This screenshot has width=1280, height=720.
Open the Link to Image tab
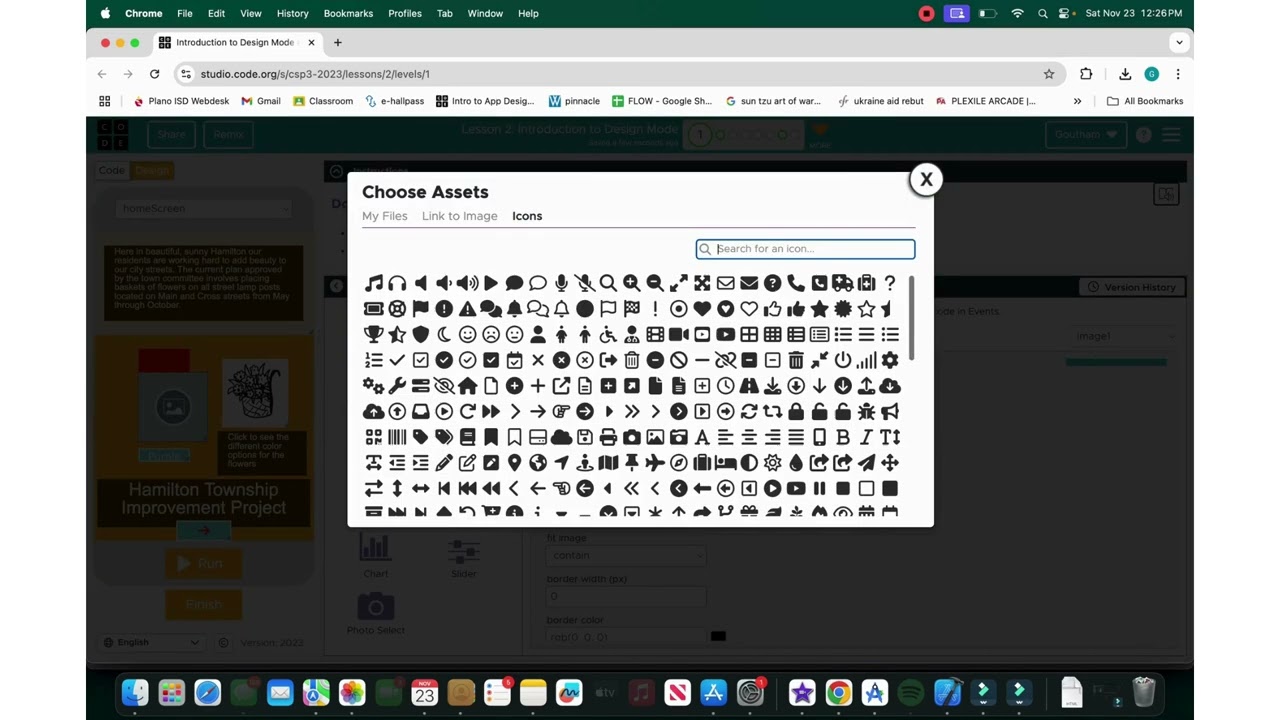[460, 216]
